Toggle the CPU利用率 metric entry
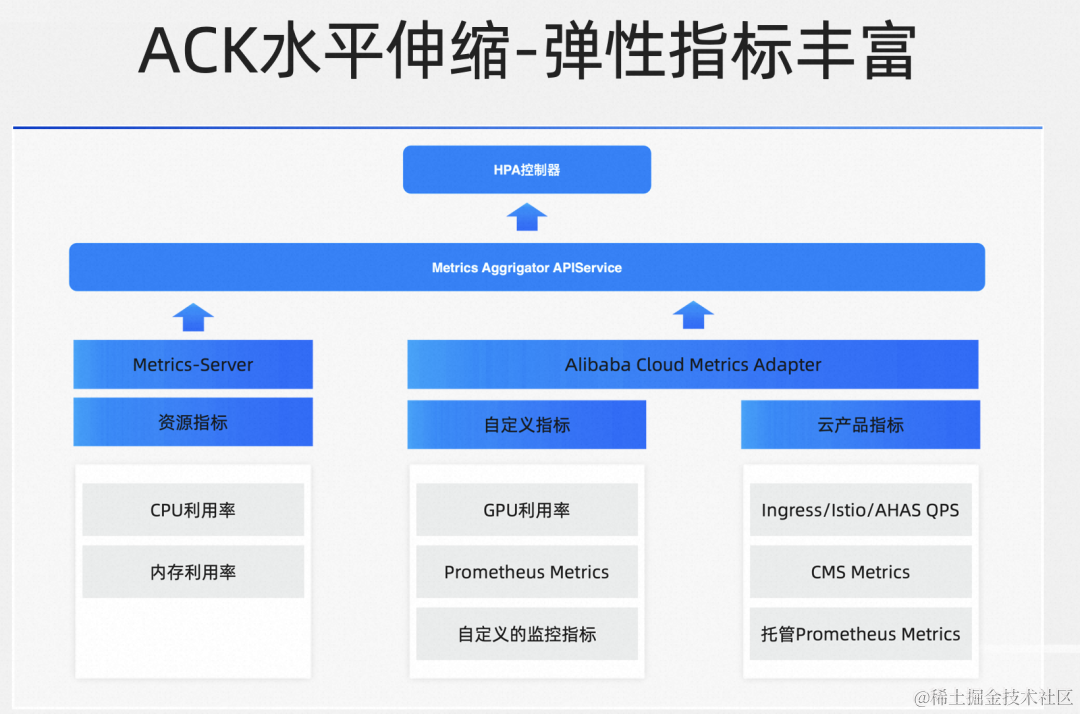The image size is (1080, 714). [x=192, y=510]
